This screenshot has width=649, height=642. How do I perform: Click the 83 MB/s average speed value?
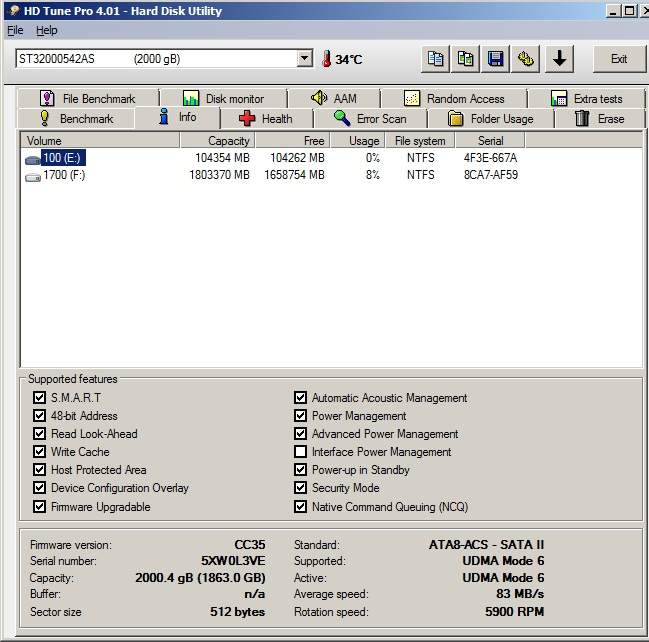520,594
